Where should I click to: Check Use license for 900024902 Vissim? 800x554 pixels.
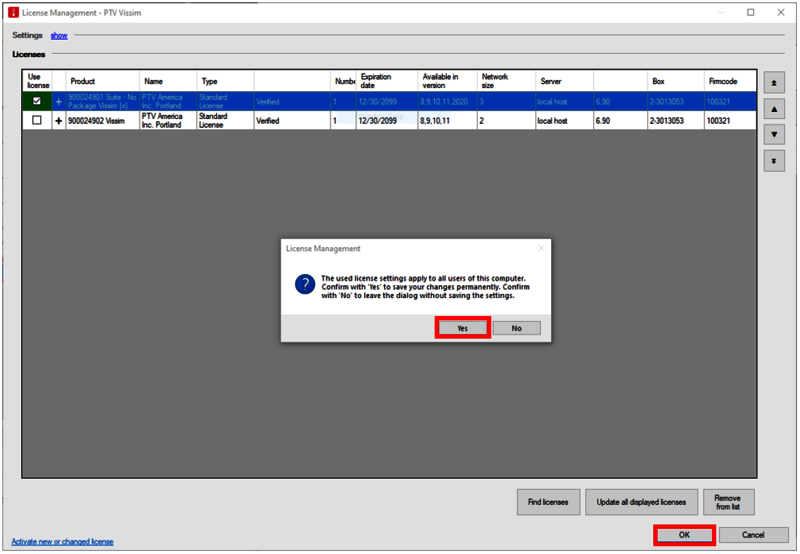pyautogui.click(x=37, y=120)
